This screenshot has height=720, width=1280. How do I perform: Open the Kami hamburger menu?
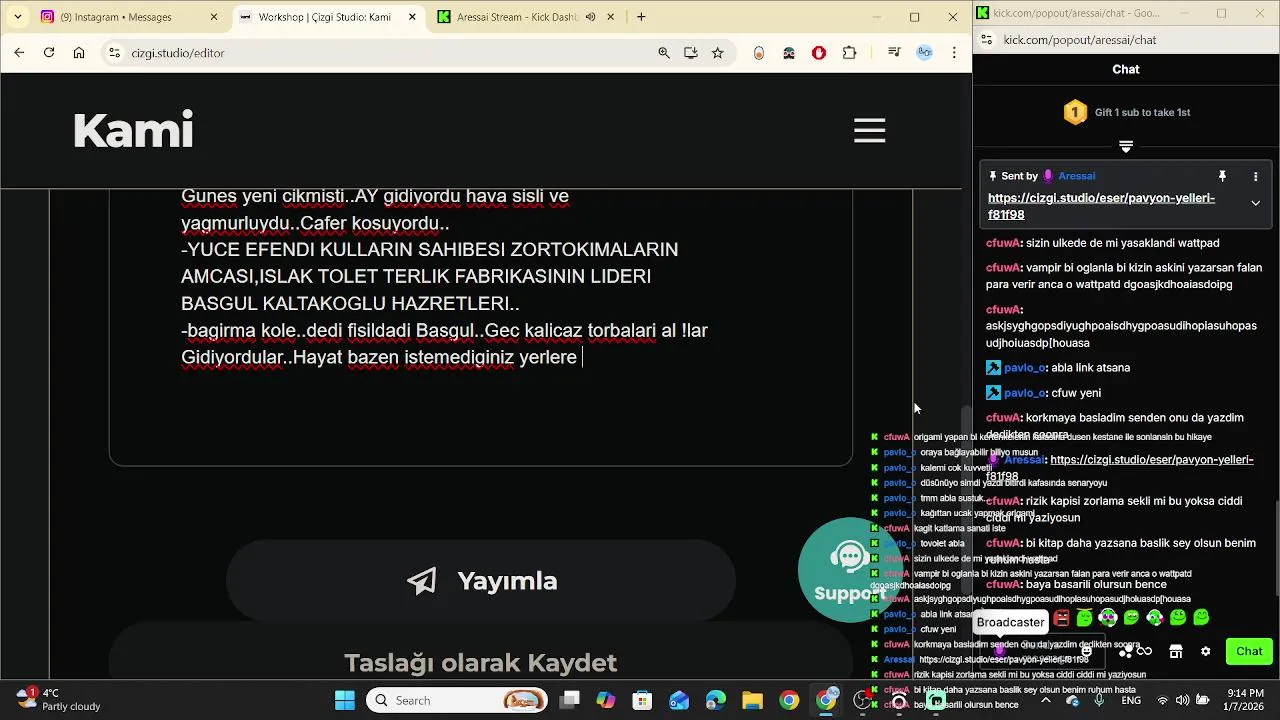[x=869, y=130]
